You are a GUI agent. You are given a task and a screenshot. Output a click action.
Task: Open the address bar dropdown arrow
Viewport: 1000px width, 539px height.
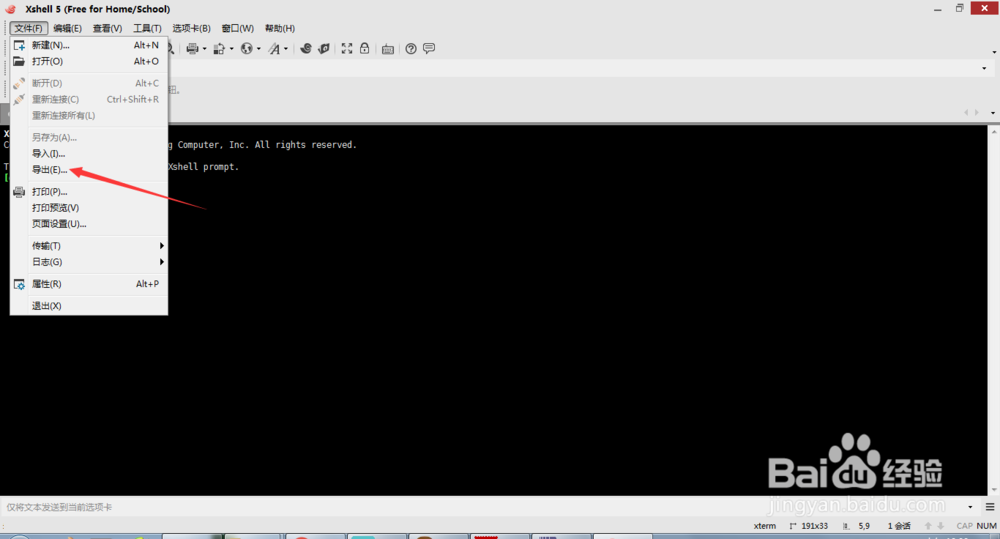(984, 68)
